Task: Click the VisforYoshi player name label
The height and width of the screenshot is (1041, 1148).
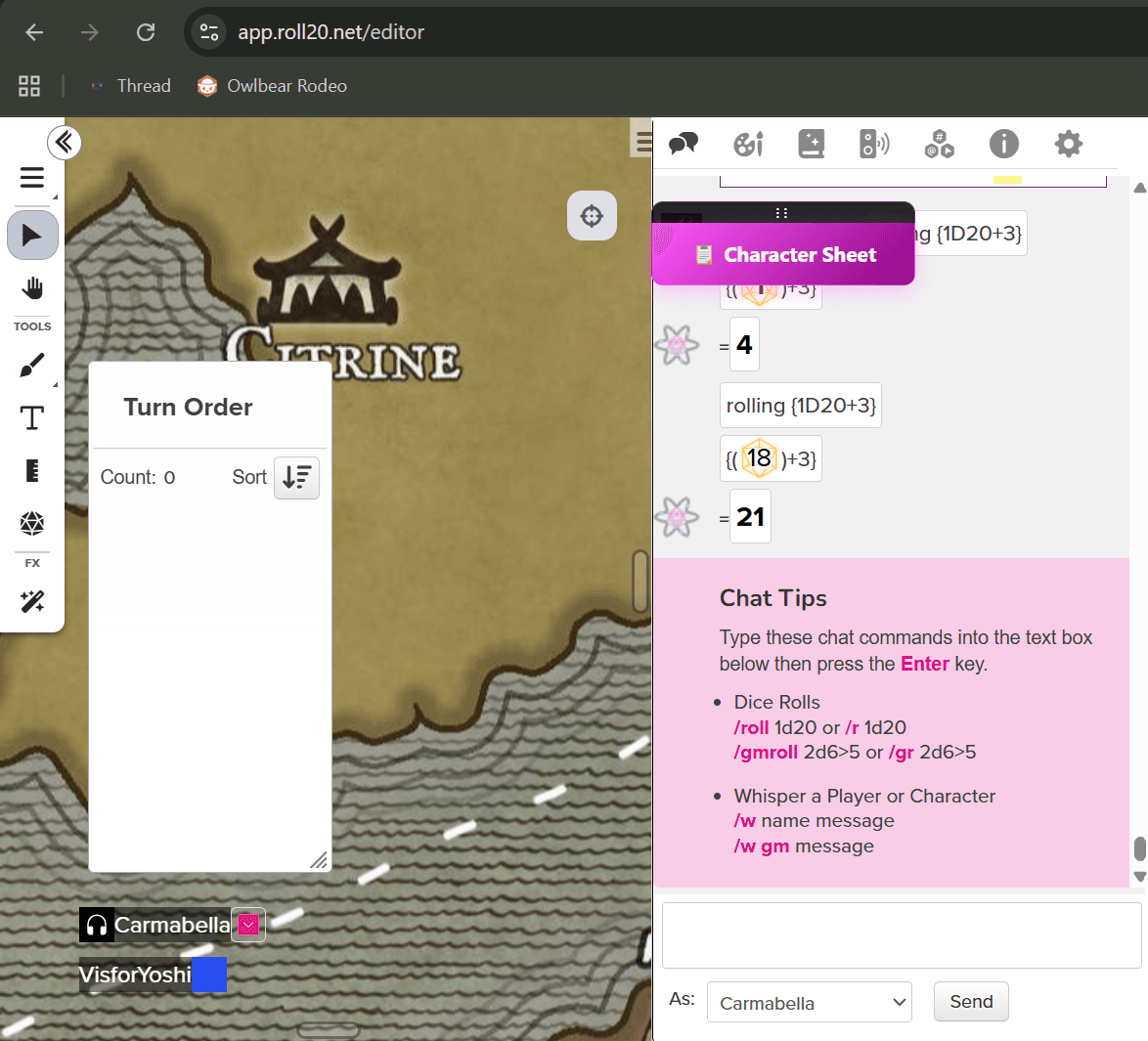Action: (136, 976)
